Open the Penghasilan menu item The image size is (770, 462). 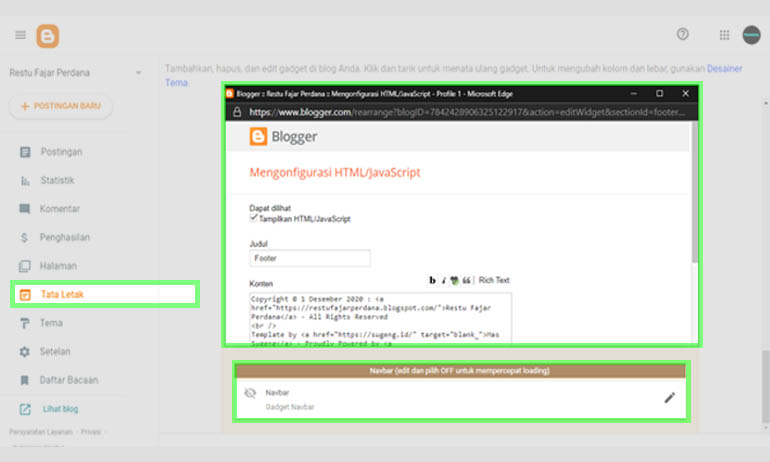[x=64, y=237]
